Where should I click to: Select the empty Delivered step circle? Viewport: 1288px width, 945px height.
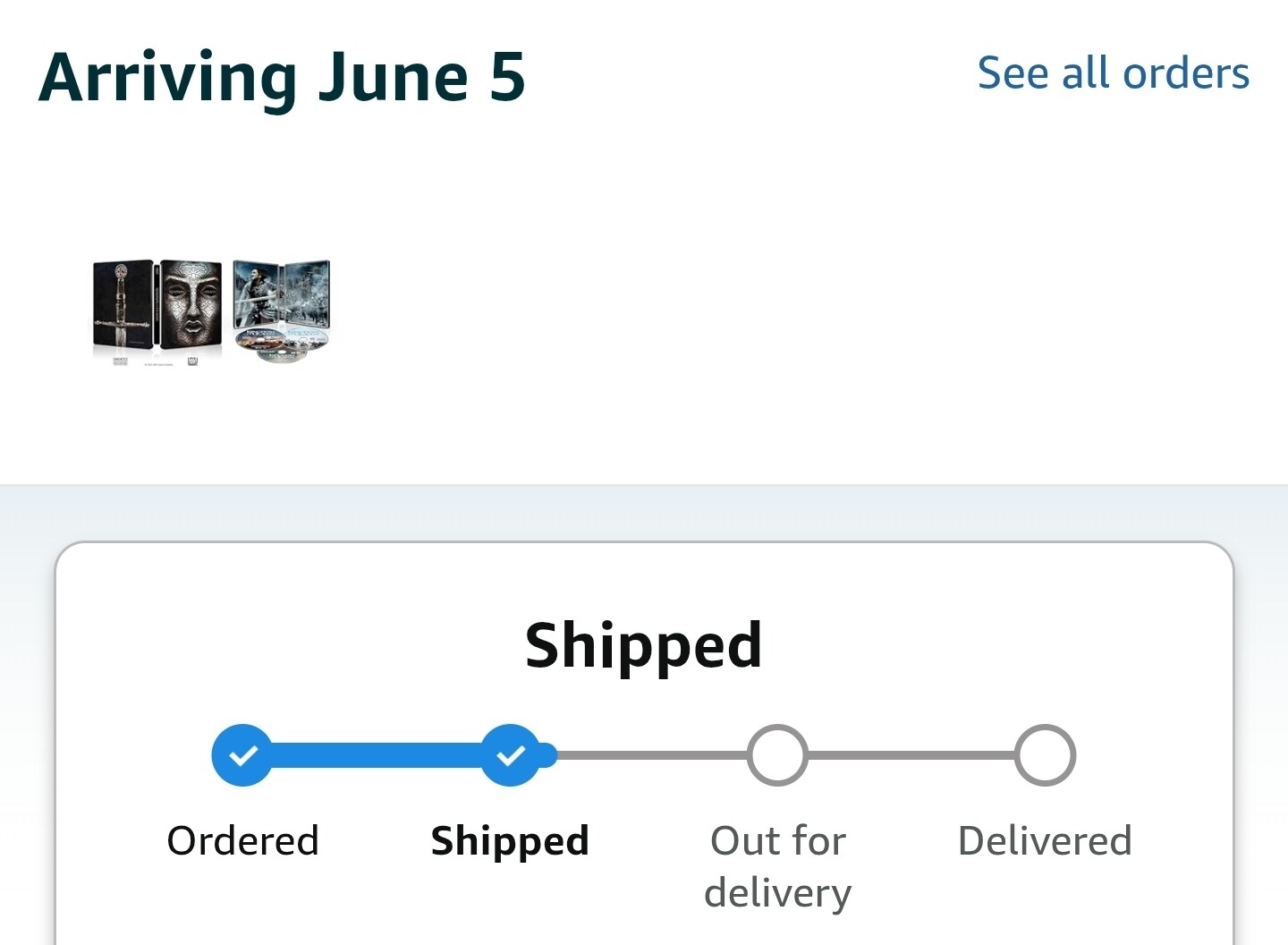1045,755
